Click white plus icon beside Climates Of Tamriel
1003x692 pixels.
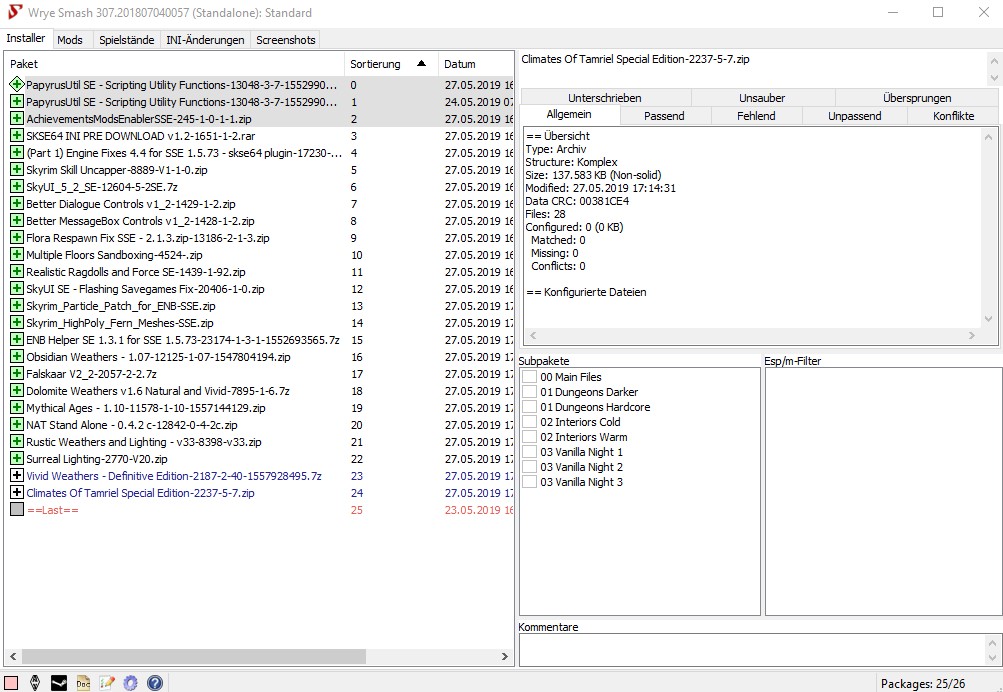[x=17, y=492]
